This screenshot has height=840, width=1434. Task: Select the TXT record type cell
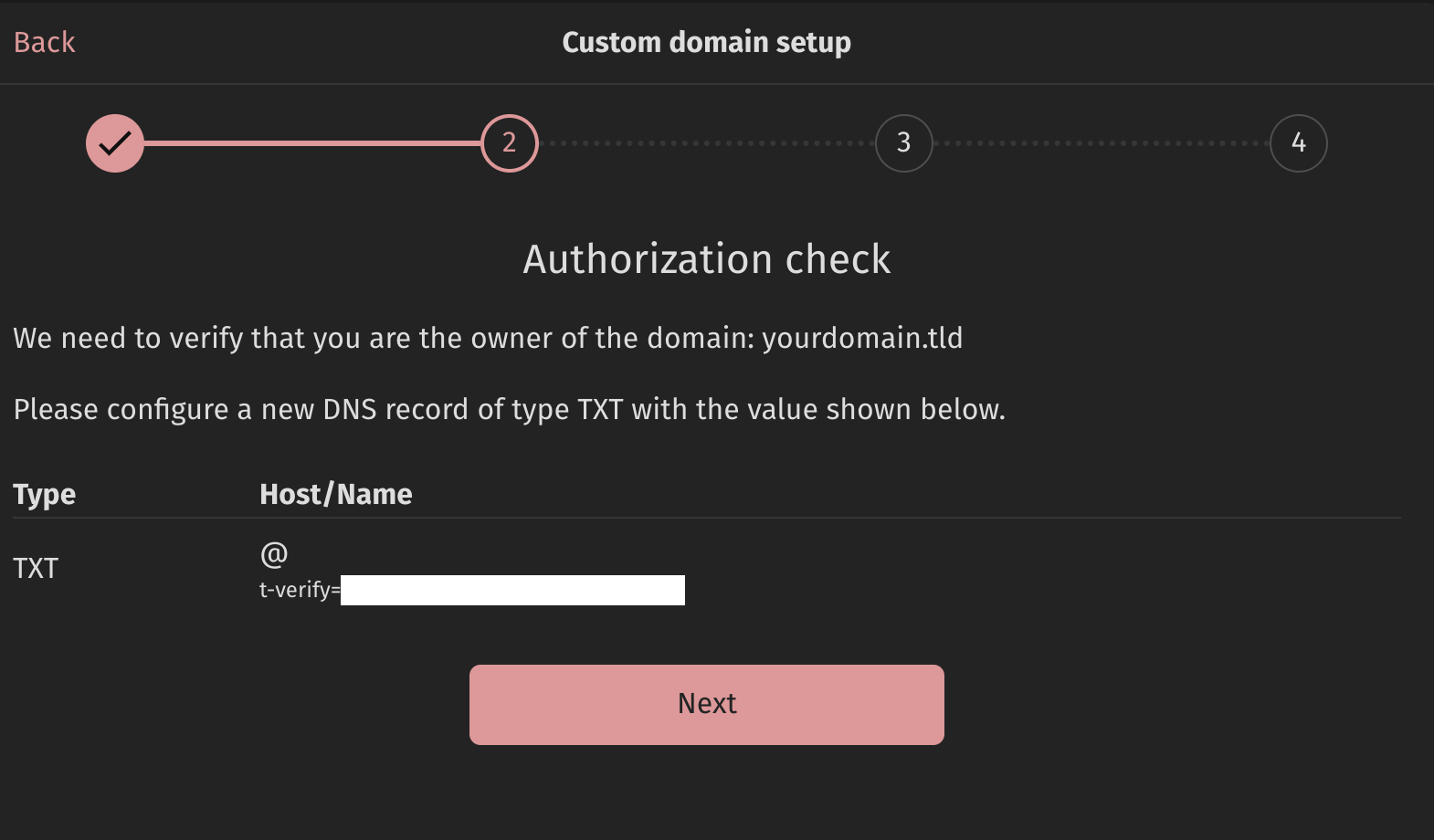pyautogui.click(x=36, y=568)
